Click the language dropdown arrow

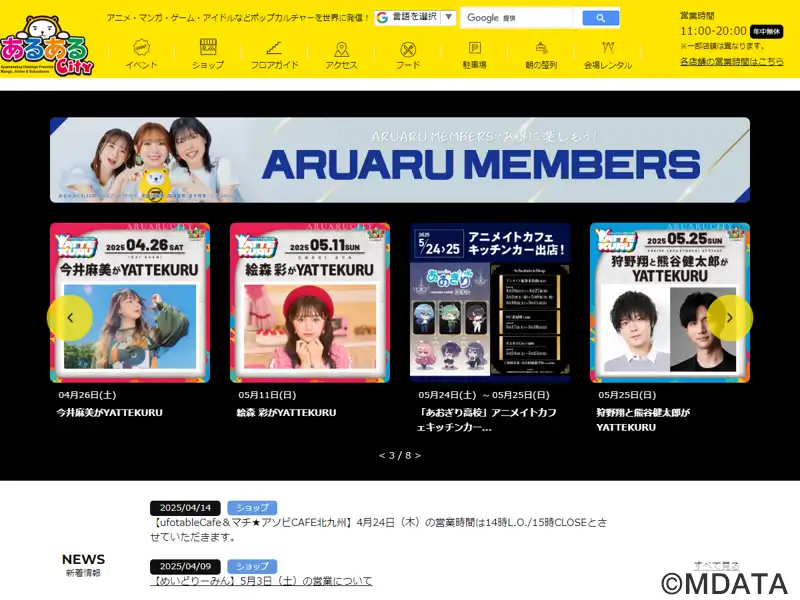(x=448, y=17)
